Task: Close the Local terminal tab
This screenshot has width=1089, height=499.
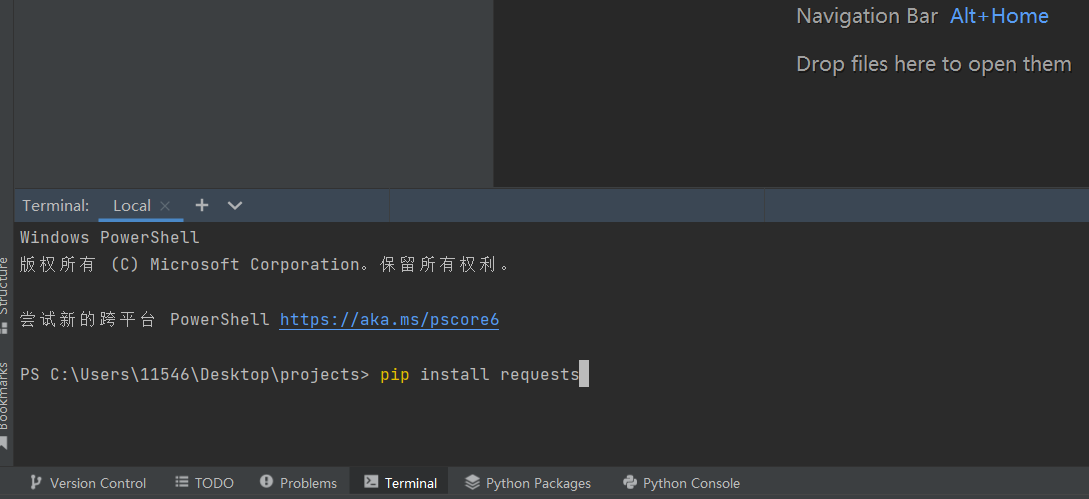Action: click(165, 206)
